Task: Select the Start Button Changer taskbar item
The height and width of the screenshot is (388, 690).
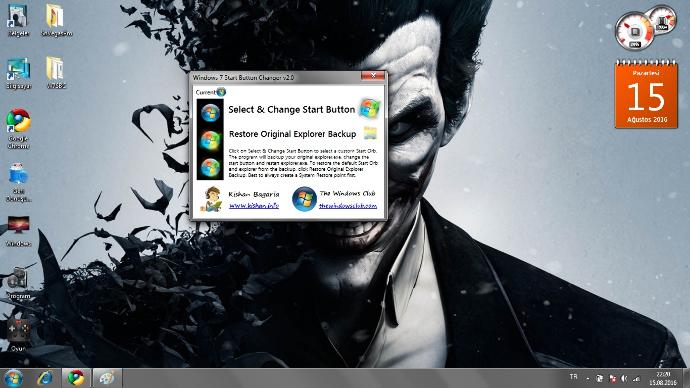Action: [107, 378]
